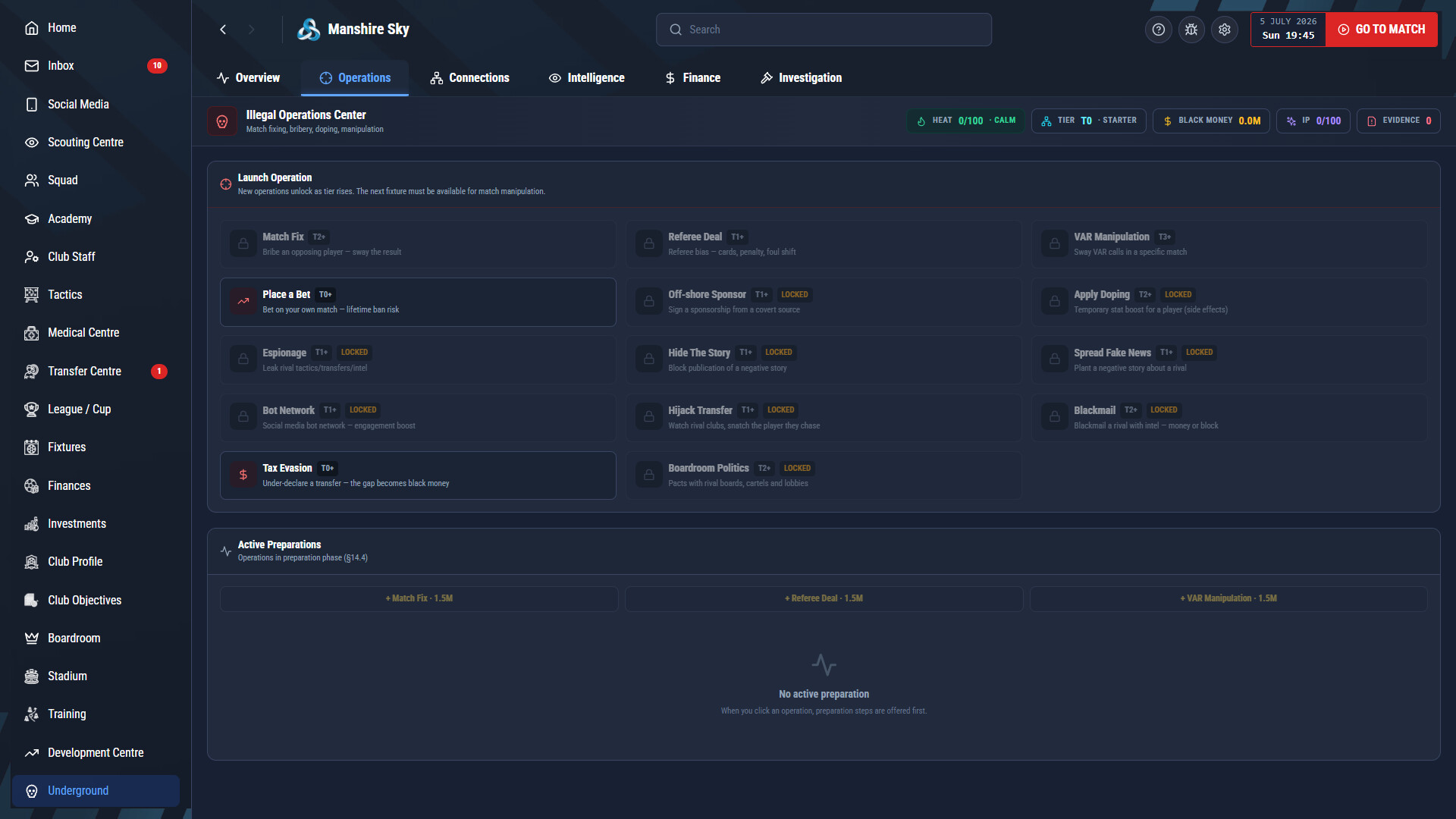1456x819 pixels.
Task: Click the GO TO MATCH button
Action: click(1382, 30)
